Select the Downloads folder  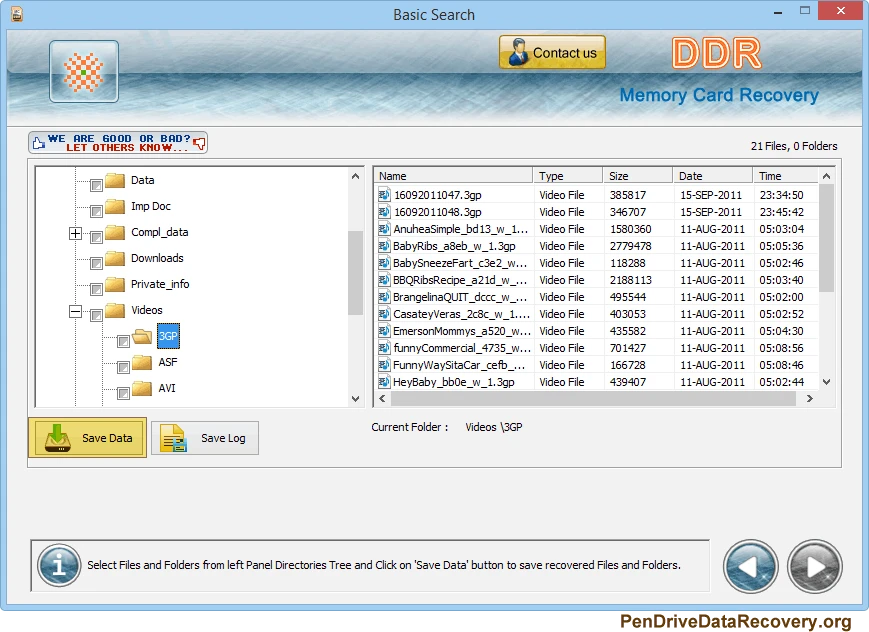click(x=155, y=258)
